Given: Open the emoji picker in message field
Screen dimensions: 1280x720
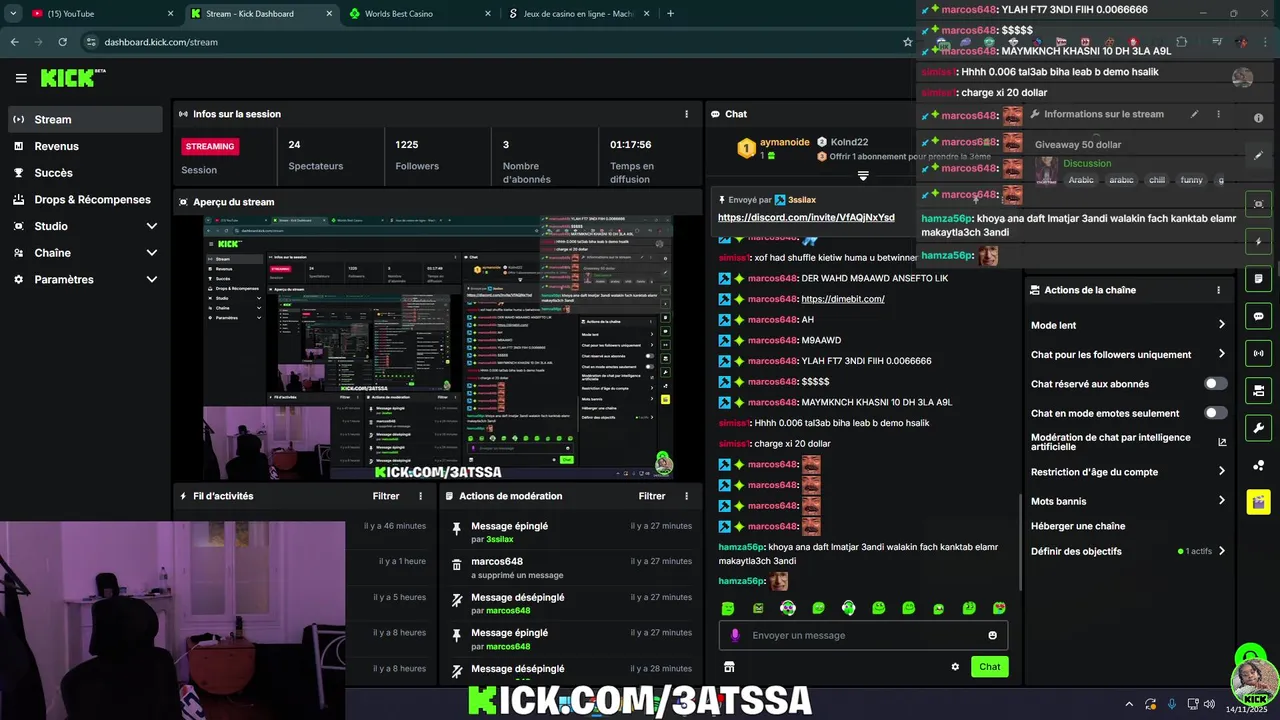Looking at the screenshot, I should tap(992, 635).
